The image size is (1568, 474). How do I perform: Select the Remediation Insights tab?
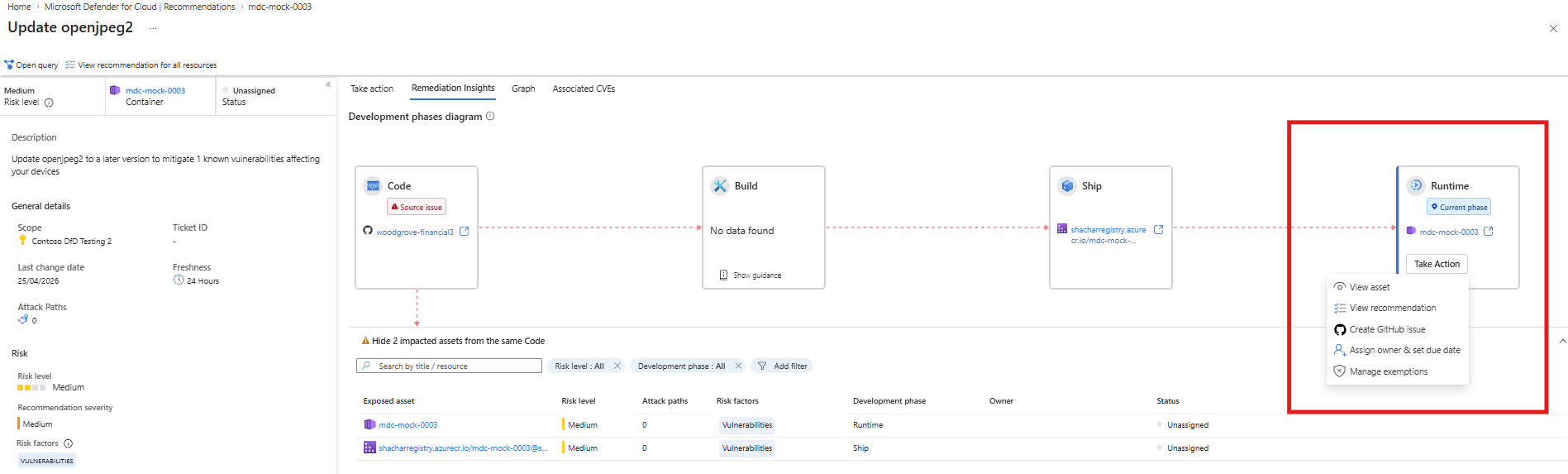tap(453, 88)
